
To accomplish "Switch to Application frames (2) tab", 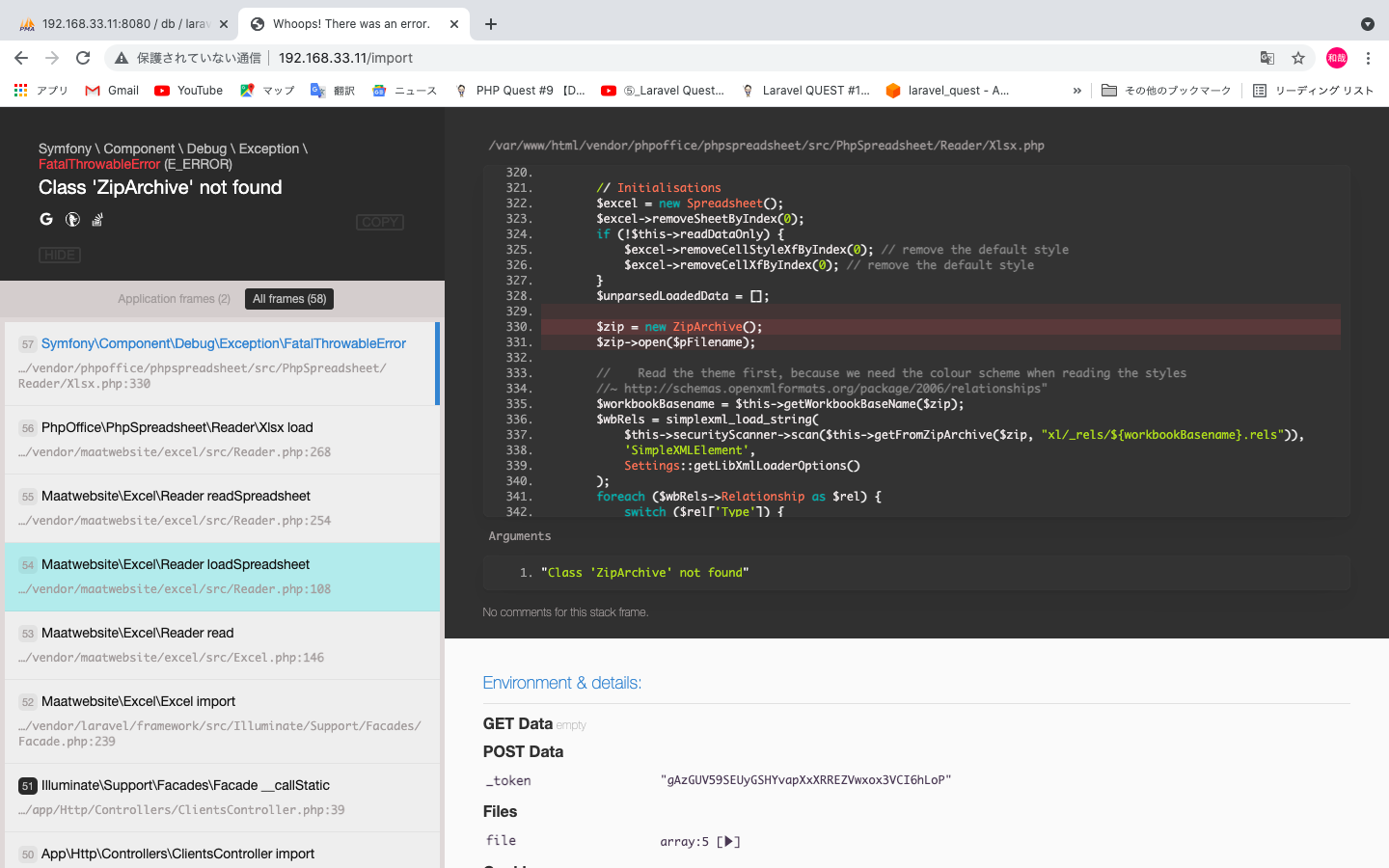I will 174,299.
